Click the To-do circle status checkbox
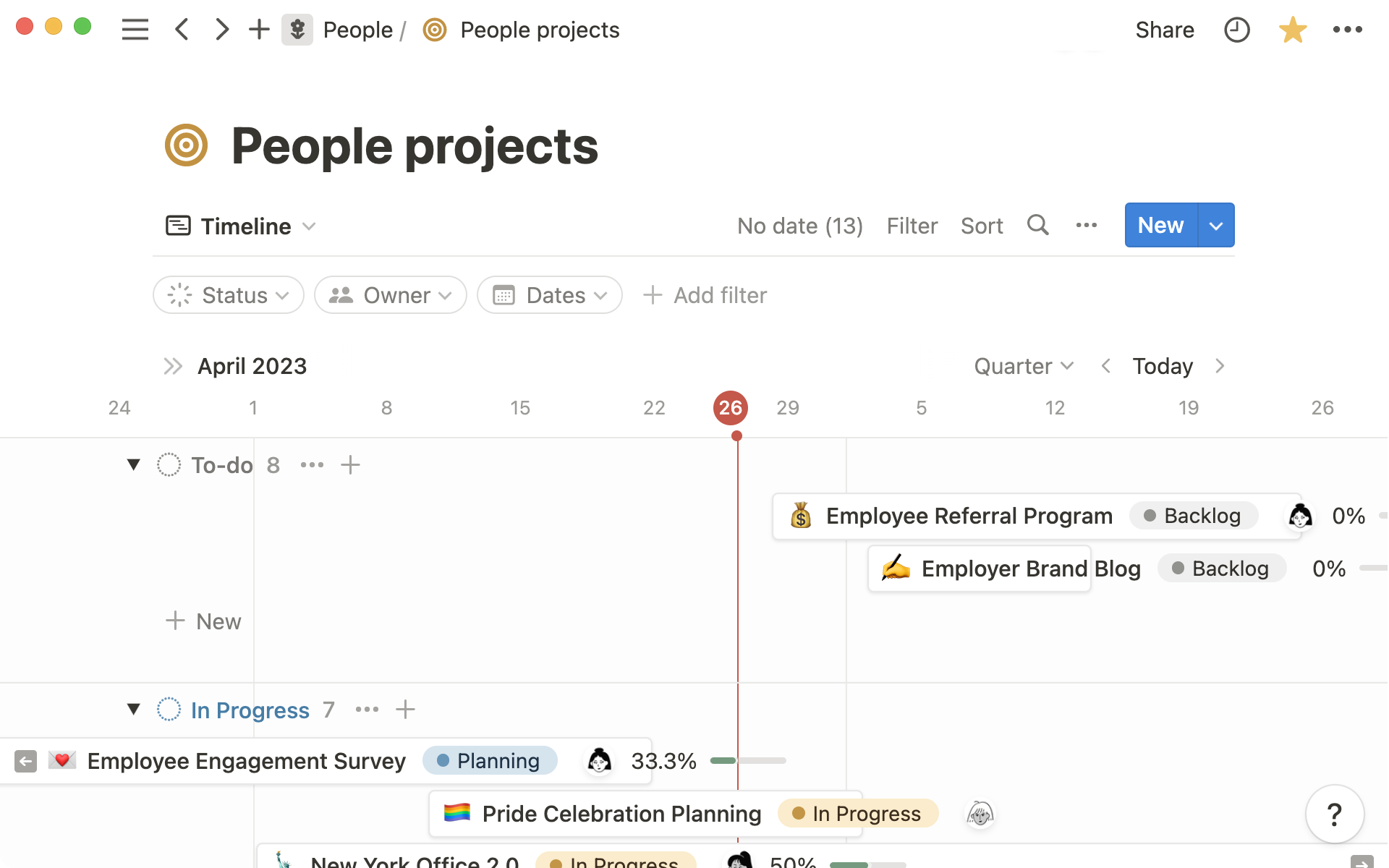Viewport: 1389px width, 868px height. pyautogui.click(x=168, y=464)
